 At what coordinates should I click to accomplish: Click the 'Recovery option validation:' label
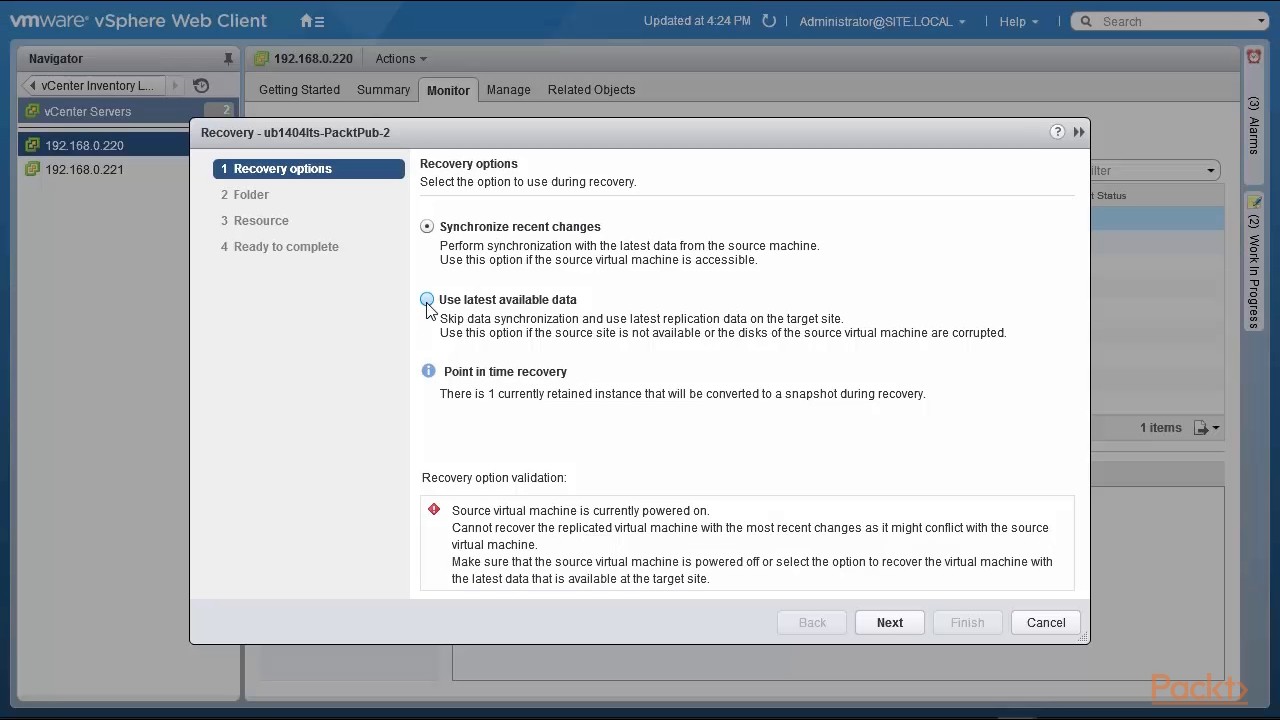pyautogui.click(x=494, y=478)
